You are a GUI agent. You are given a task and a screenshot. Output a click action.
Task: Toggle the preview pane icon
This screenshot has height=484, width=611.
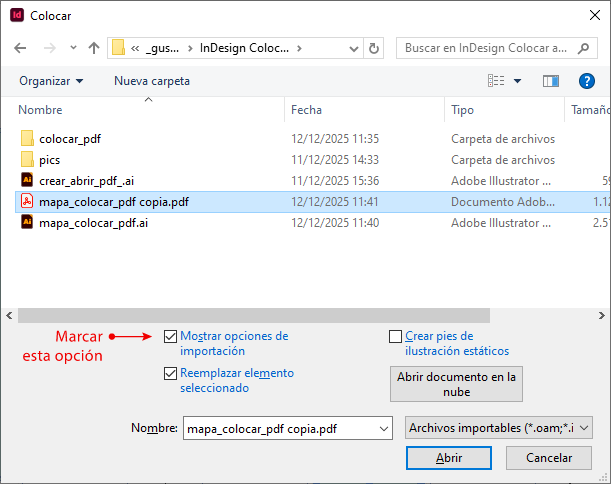point(551,81)
